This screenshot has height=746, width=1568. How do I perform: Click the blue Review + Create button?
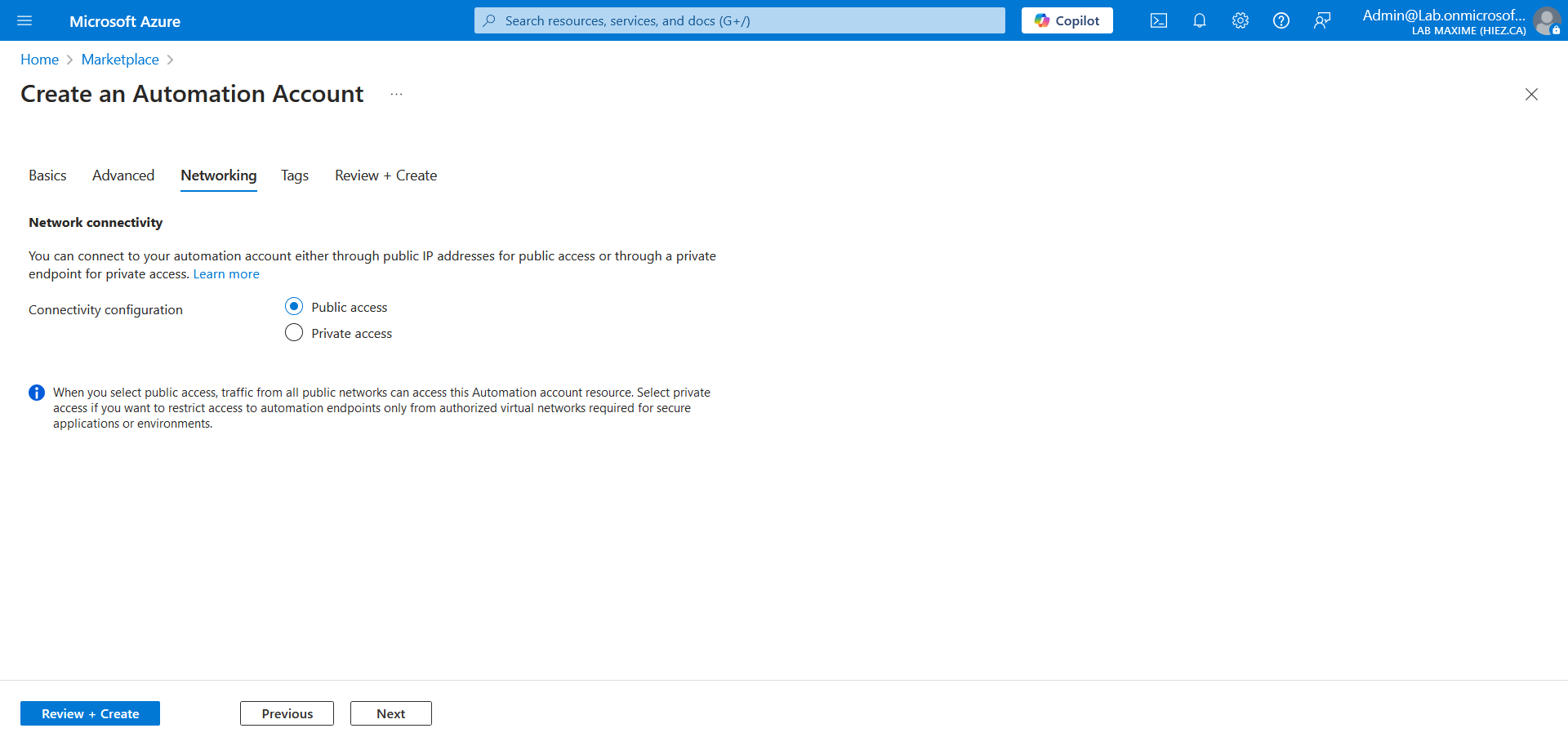pos(90,713)
